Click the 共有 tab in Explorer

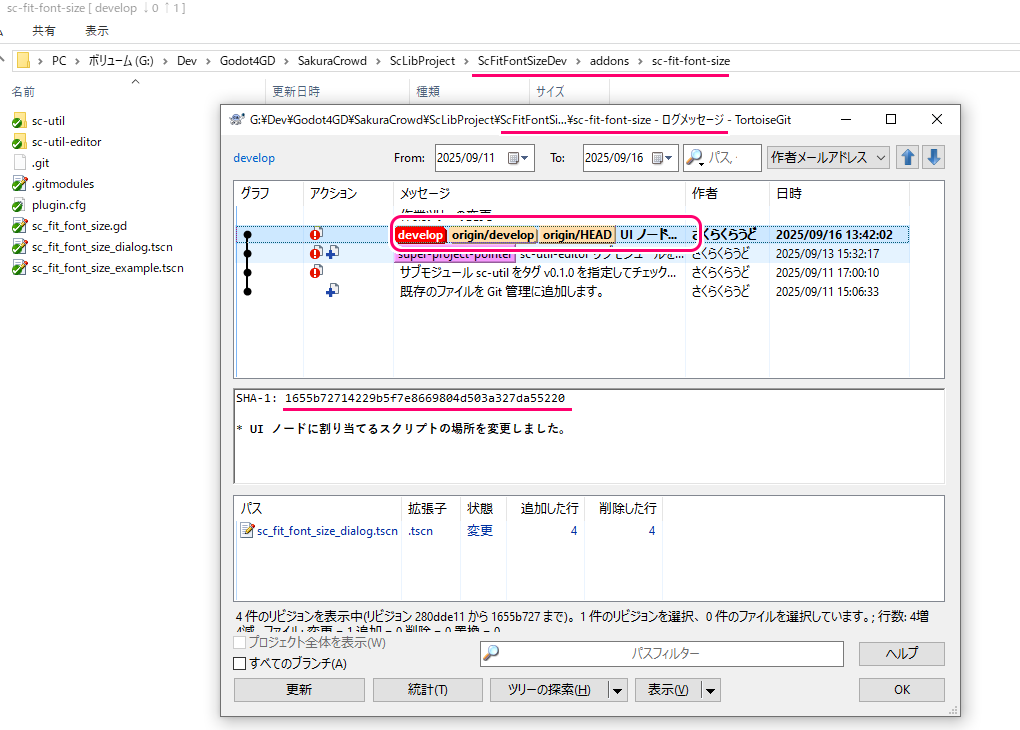click(44, 31)
